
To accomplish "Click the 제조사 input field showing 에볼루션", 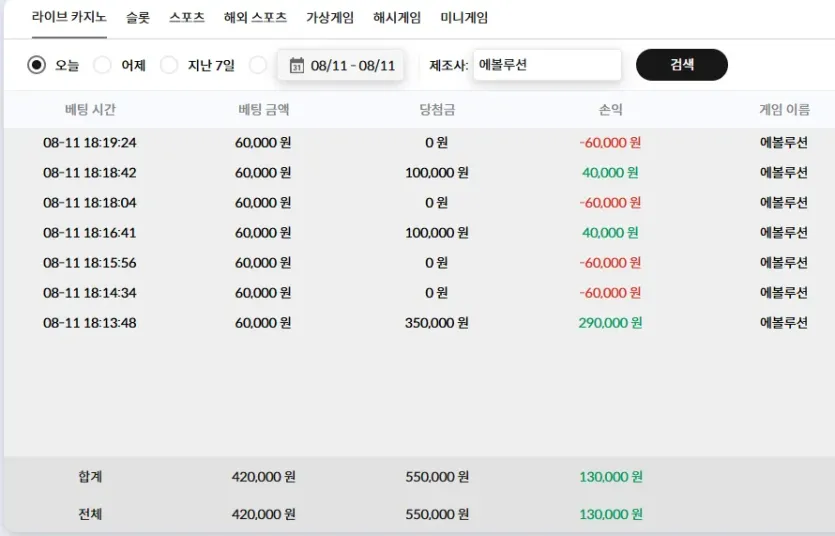I will [x=546, y=65].
